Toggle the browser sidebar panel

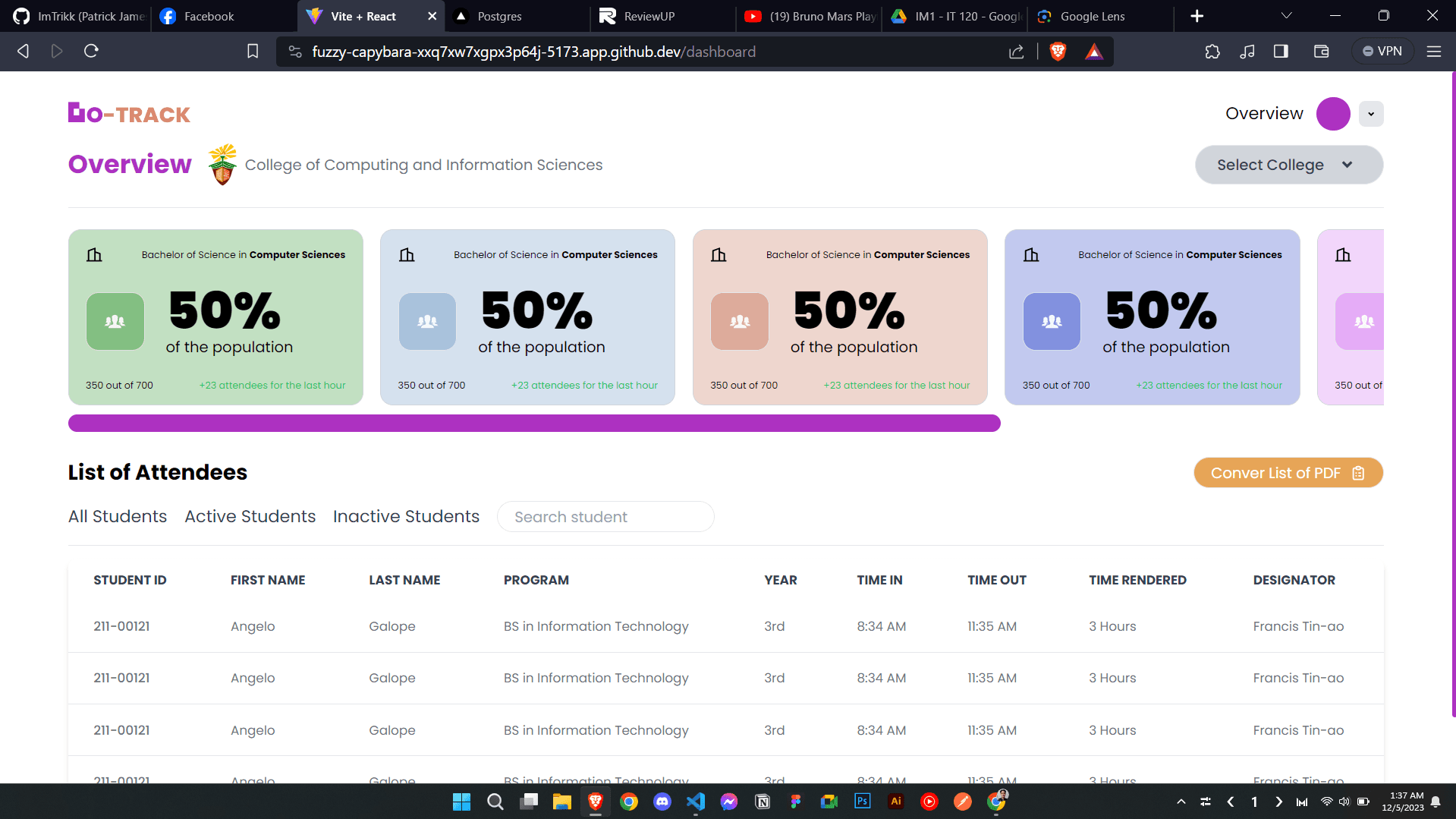[x=1281, y=52]
